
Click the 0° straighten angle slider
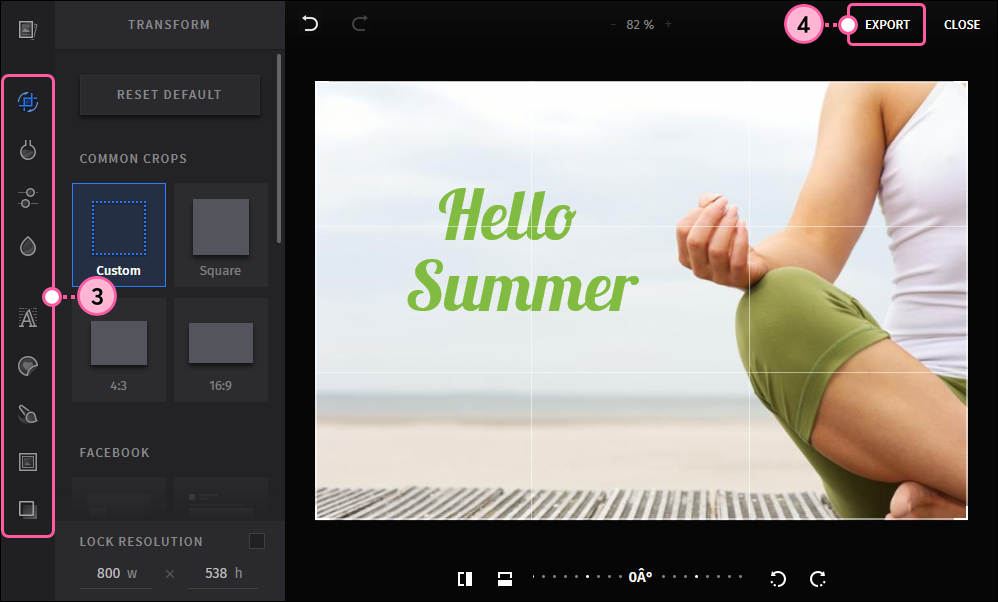[640, 577]
